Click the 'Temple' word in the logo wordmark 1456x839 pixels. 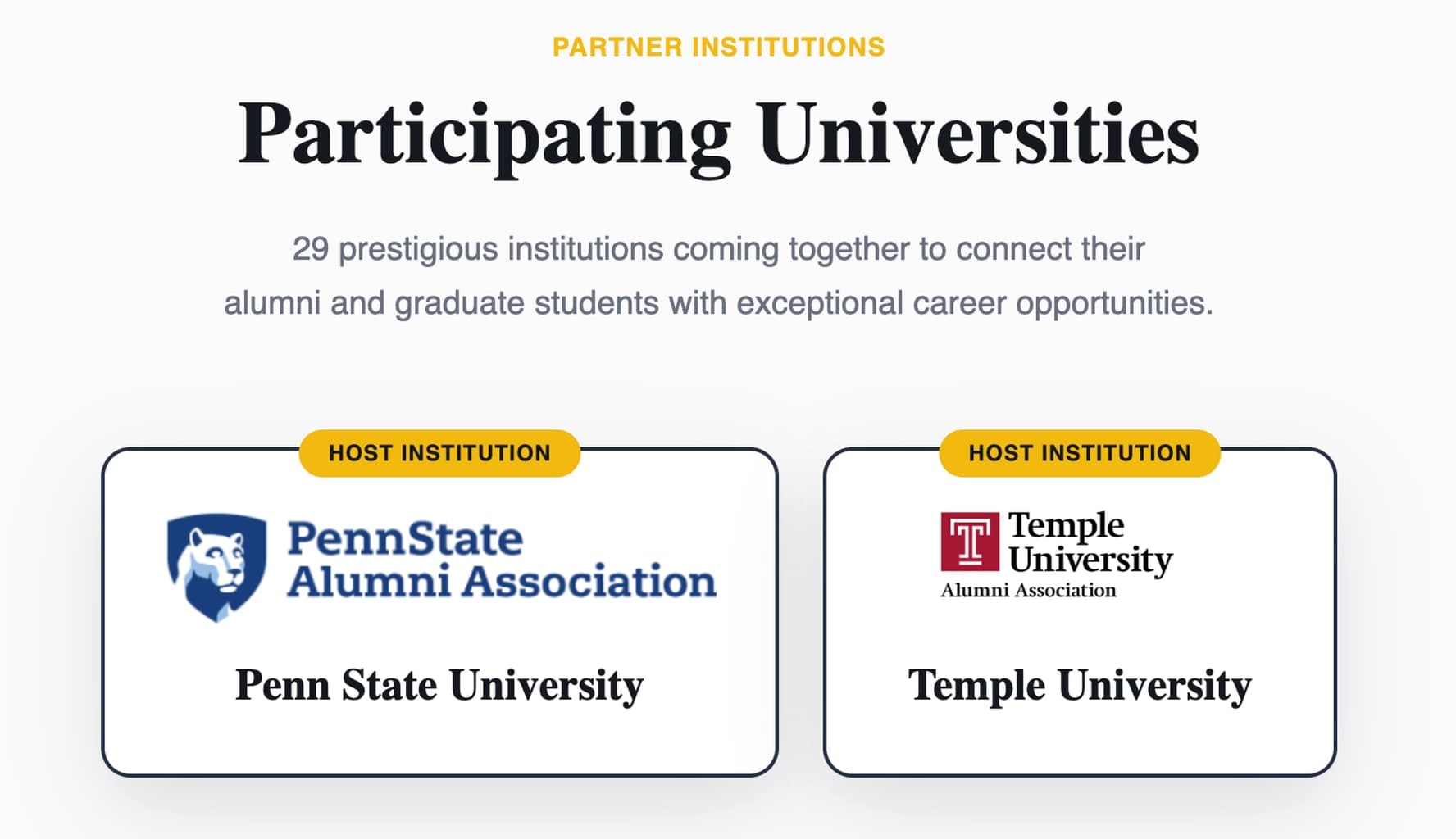(x=1066, y=524)
